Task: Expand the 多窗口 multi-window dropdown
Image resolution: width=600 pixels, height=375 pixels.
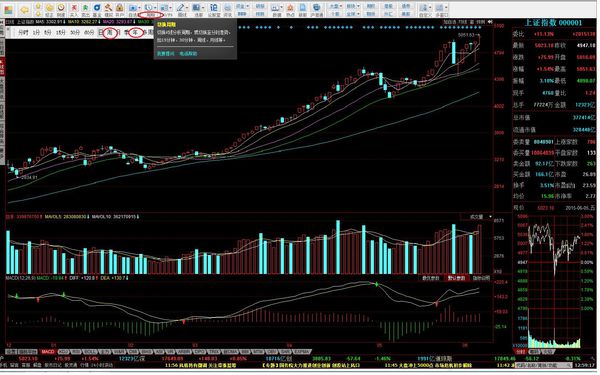Action: pos(446,8)
